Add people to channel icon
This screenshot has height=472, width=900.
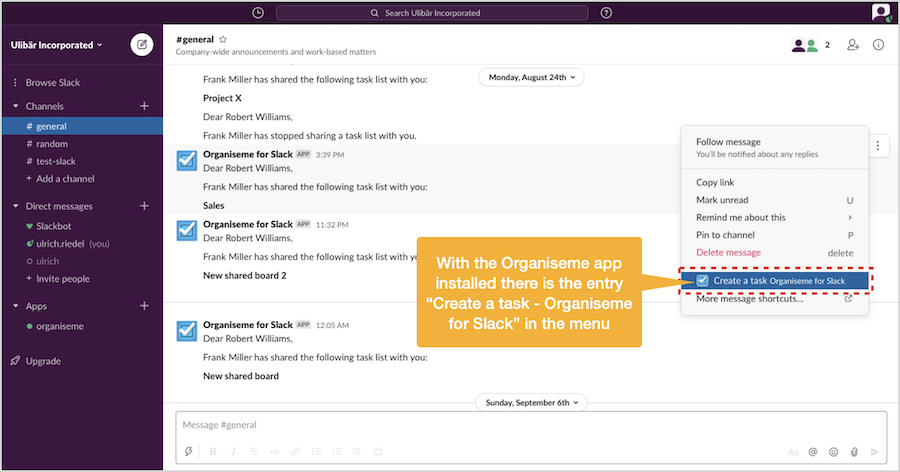pos(854,45)
